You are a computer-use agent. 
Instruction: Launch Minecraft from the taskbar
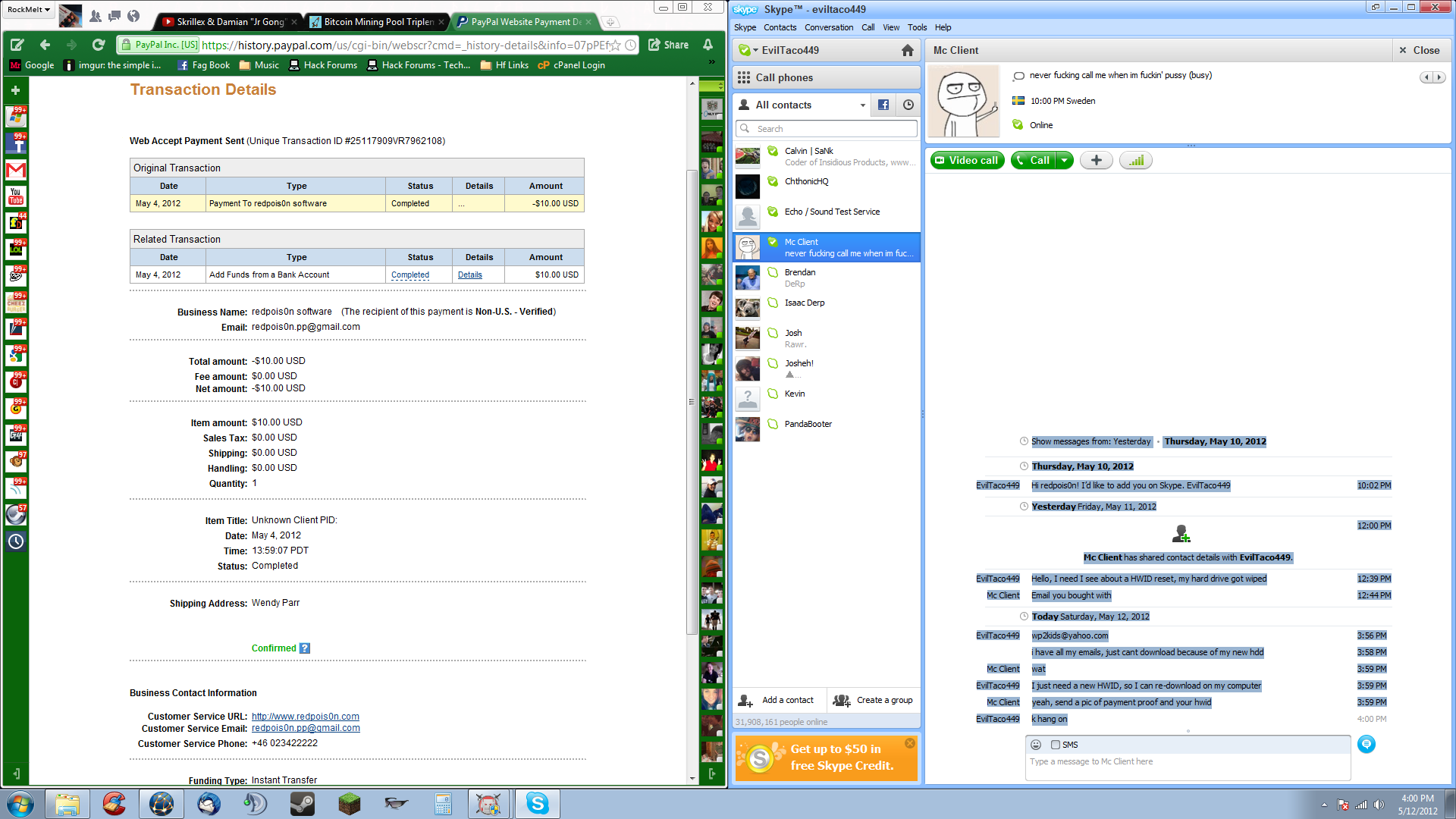(349, 804)
